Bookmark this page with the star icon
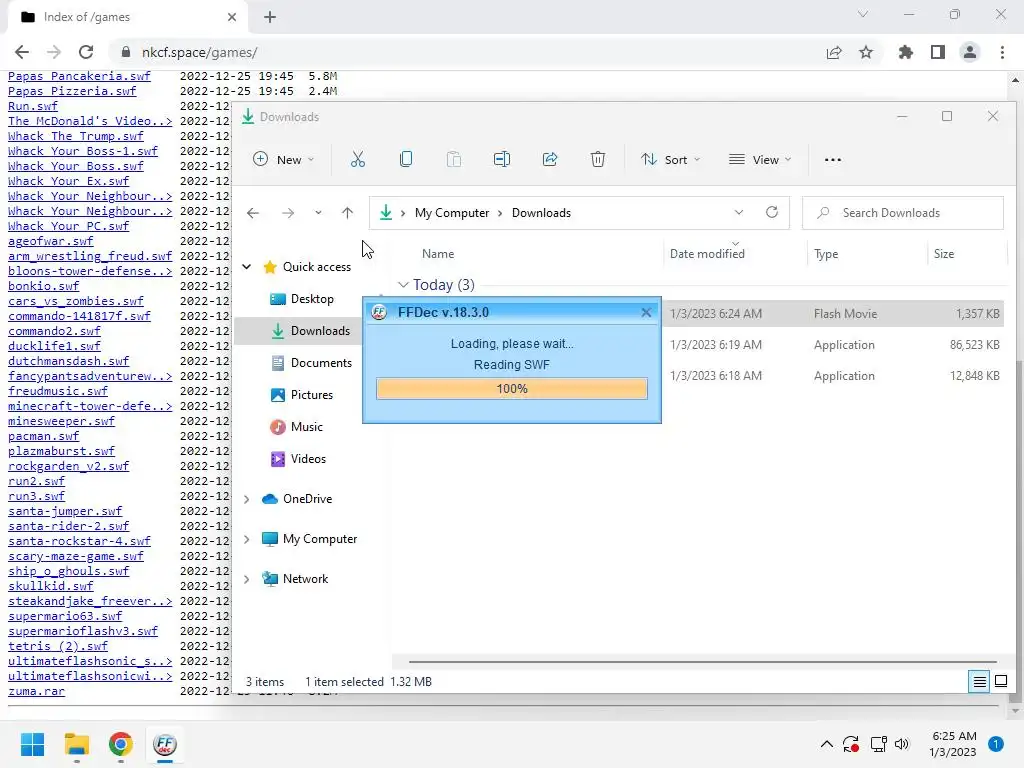 coord(866,52)
